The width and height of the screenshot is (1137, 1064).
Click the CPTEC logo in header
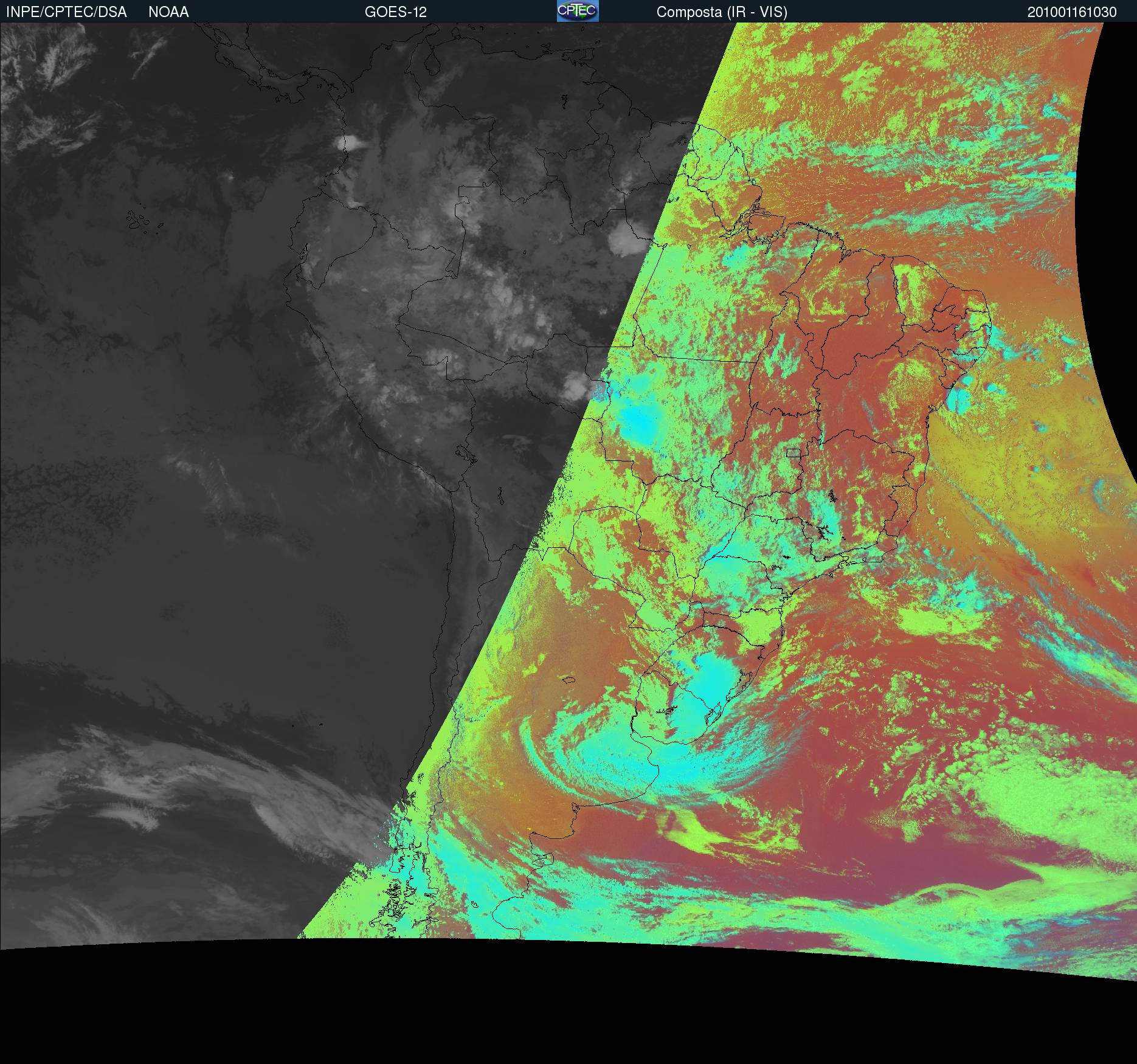[x=578, y=11]
